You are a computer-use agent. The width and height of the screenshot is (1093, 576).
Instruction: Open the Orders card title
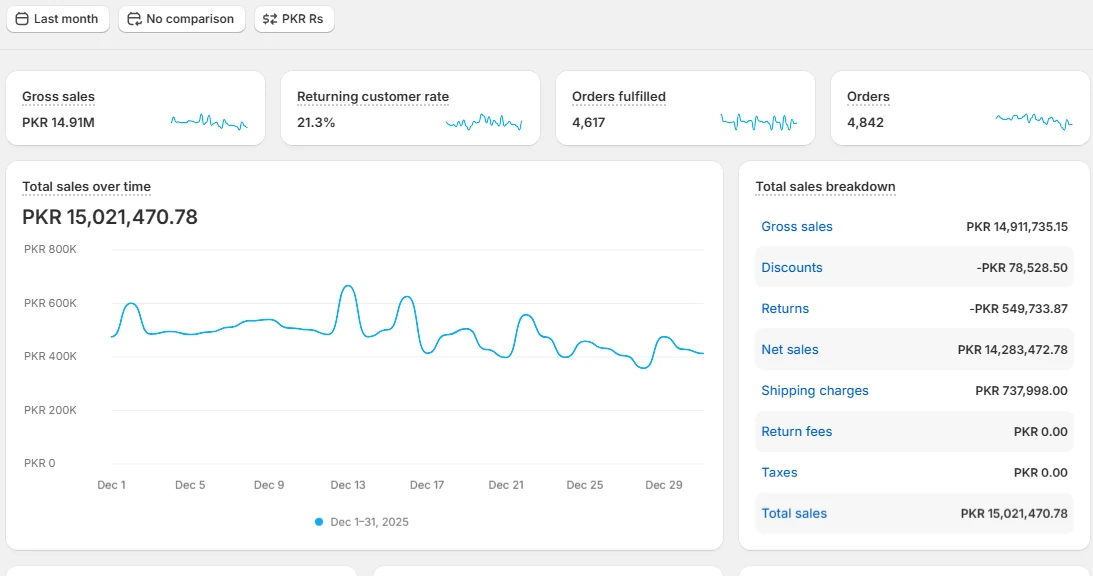869,97
